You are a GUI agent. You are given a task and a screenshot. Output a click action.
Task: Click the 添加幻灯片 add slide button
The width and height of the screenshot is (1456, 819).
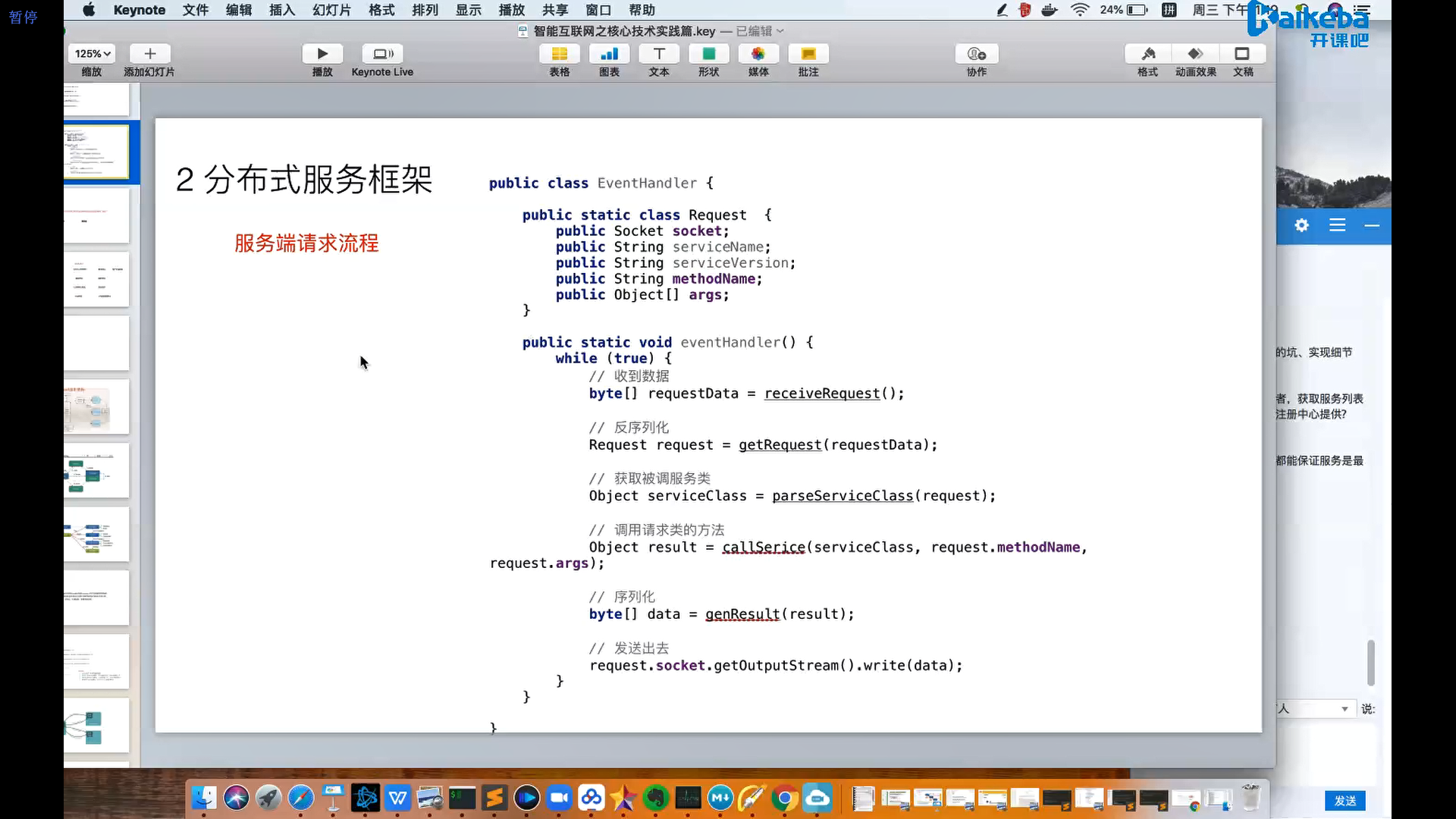149,54
